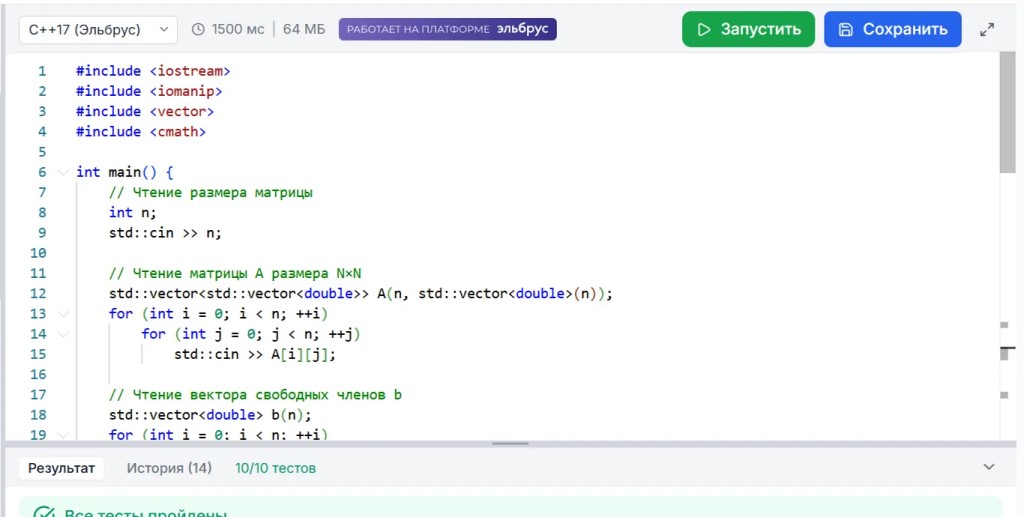This screenshot has width=1024, height=517.
Task: Open the История (14) tab
Action: (x=169, y=468)
